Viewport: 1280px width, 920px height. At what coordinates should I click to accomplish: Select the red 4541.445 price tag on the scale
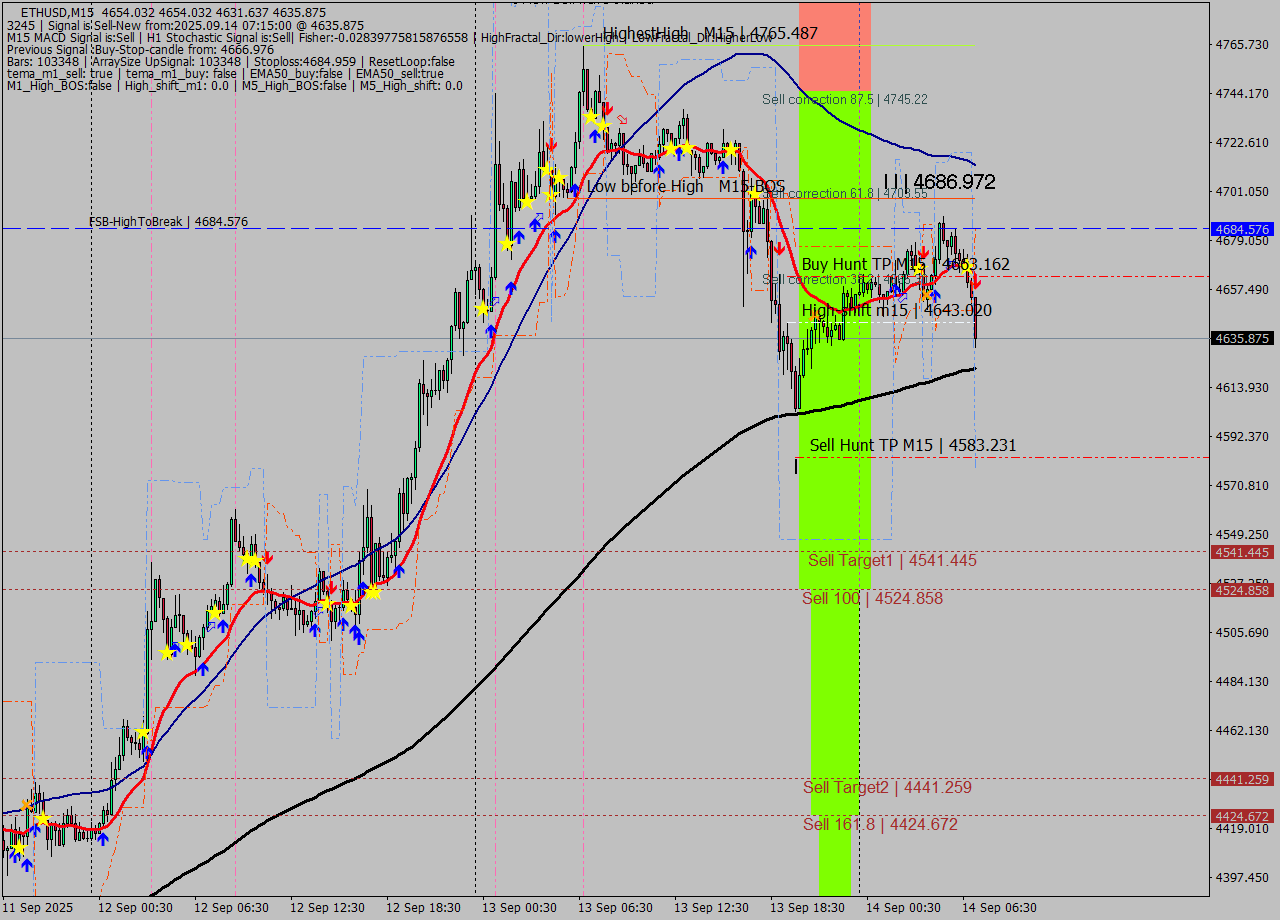point(1240,552)
